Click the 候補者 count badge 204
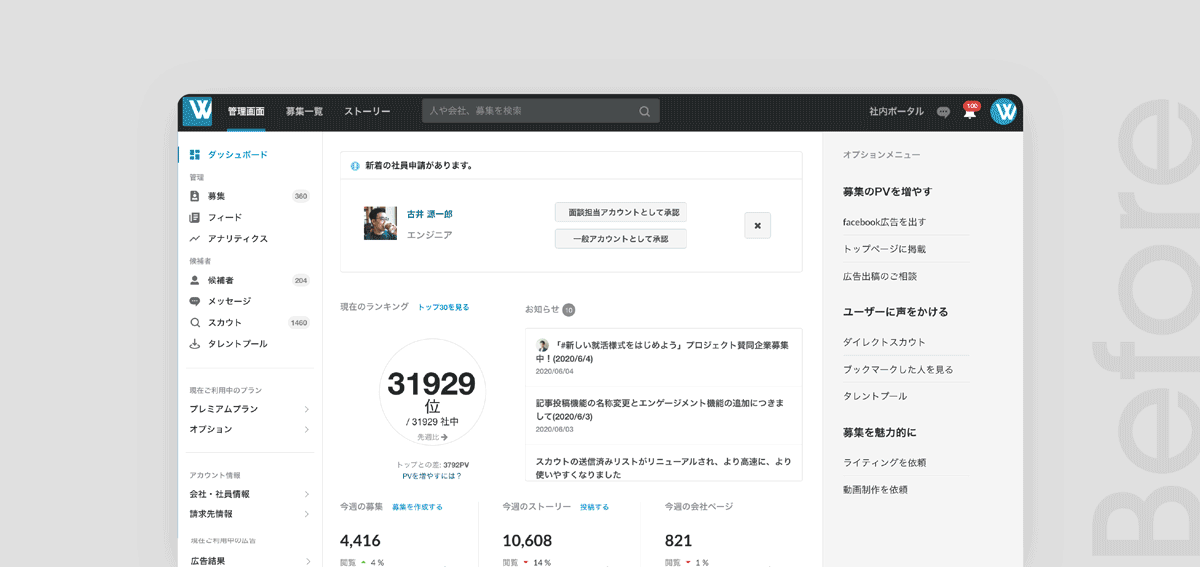Screen dimensions: 1200x567 (300, 281)
